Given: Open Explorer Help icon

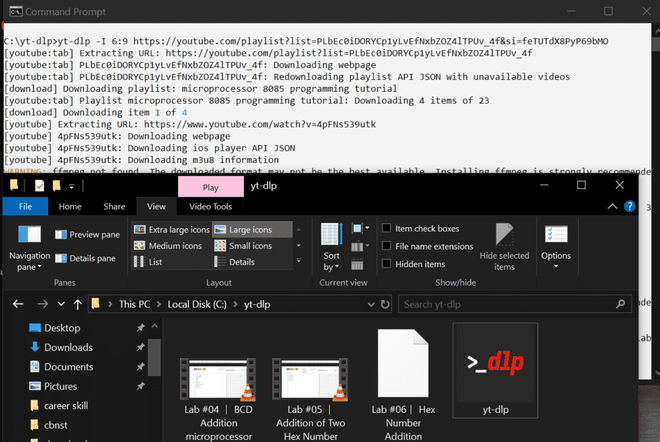Looking at the screenshot, I should pos(630,206).
